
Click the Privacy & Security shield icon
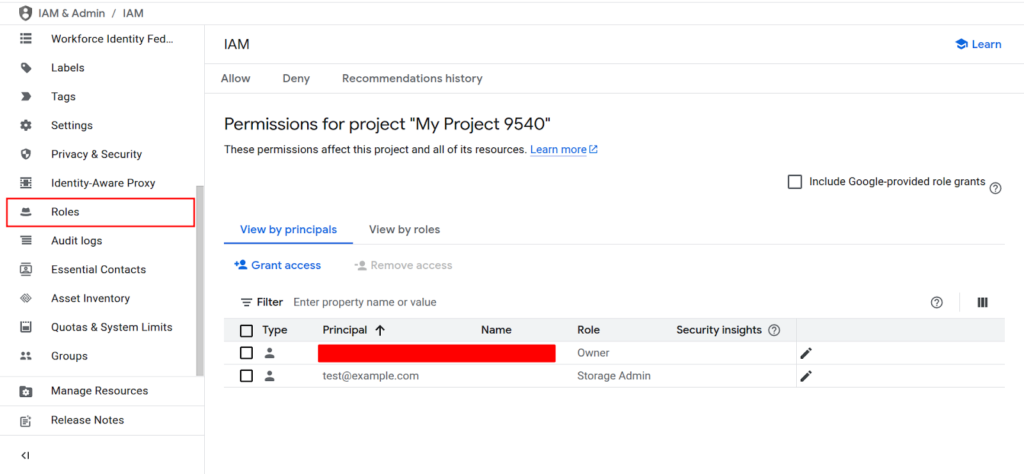tap(25, 154)
